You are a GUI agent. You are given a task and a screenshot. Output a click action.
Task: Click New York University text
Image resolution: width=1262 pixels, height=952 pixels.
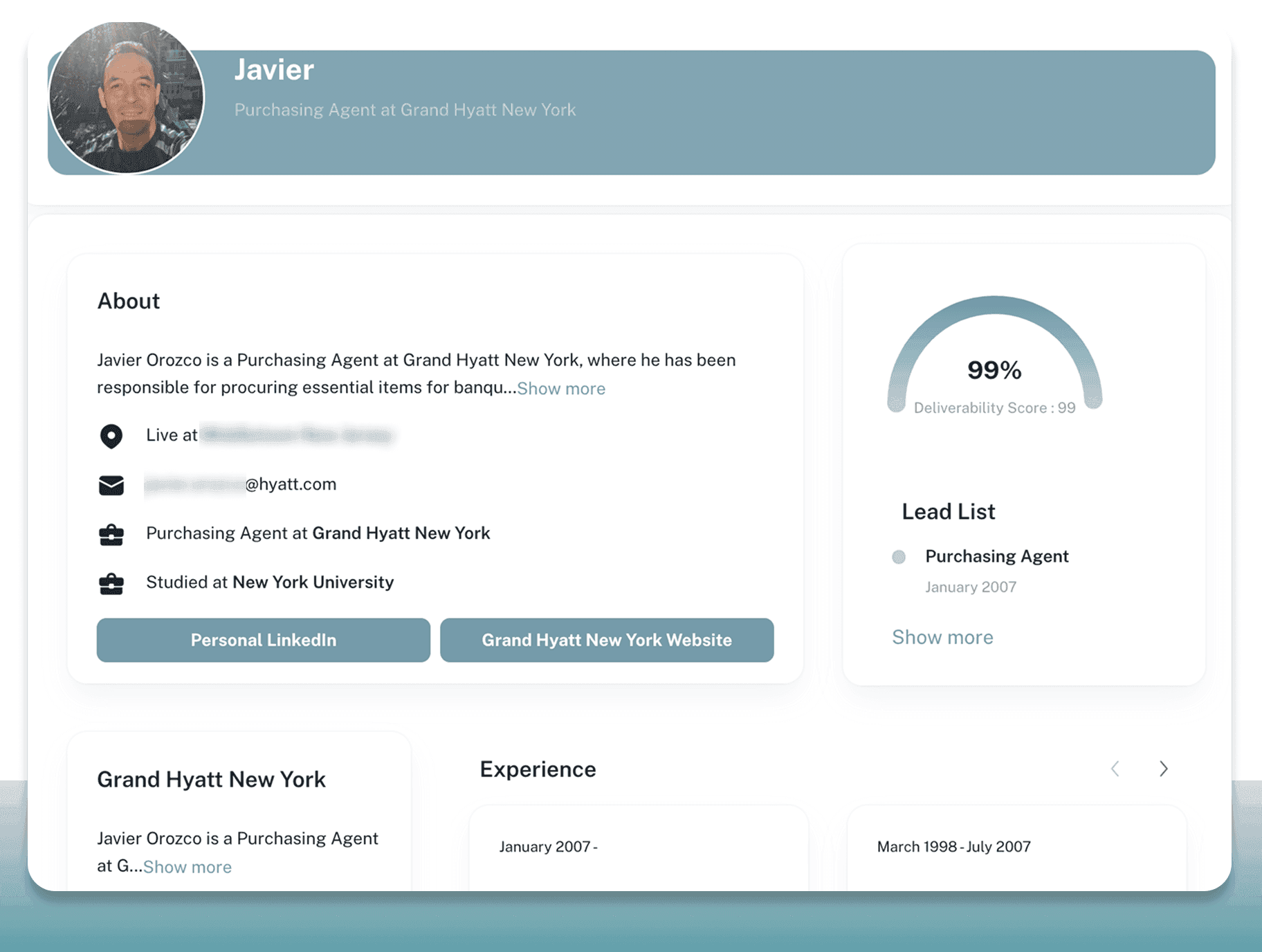[313, 582]
